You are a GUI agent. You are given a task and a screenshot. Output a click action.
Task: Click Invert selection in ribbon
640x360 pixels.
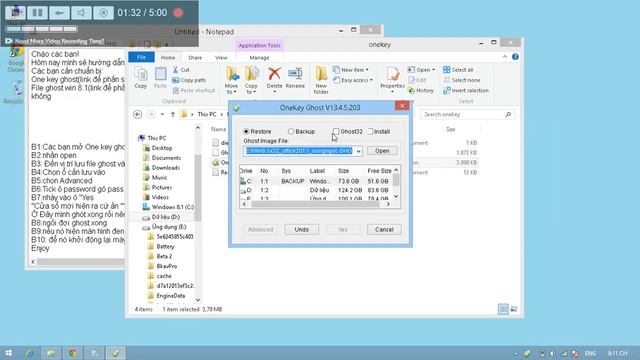pyautogui.click(x=466, y=91)
